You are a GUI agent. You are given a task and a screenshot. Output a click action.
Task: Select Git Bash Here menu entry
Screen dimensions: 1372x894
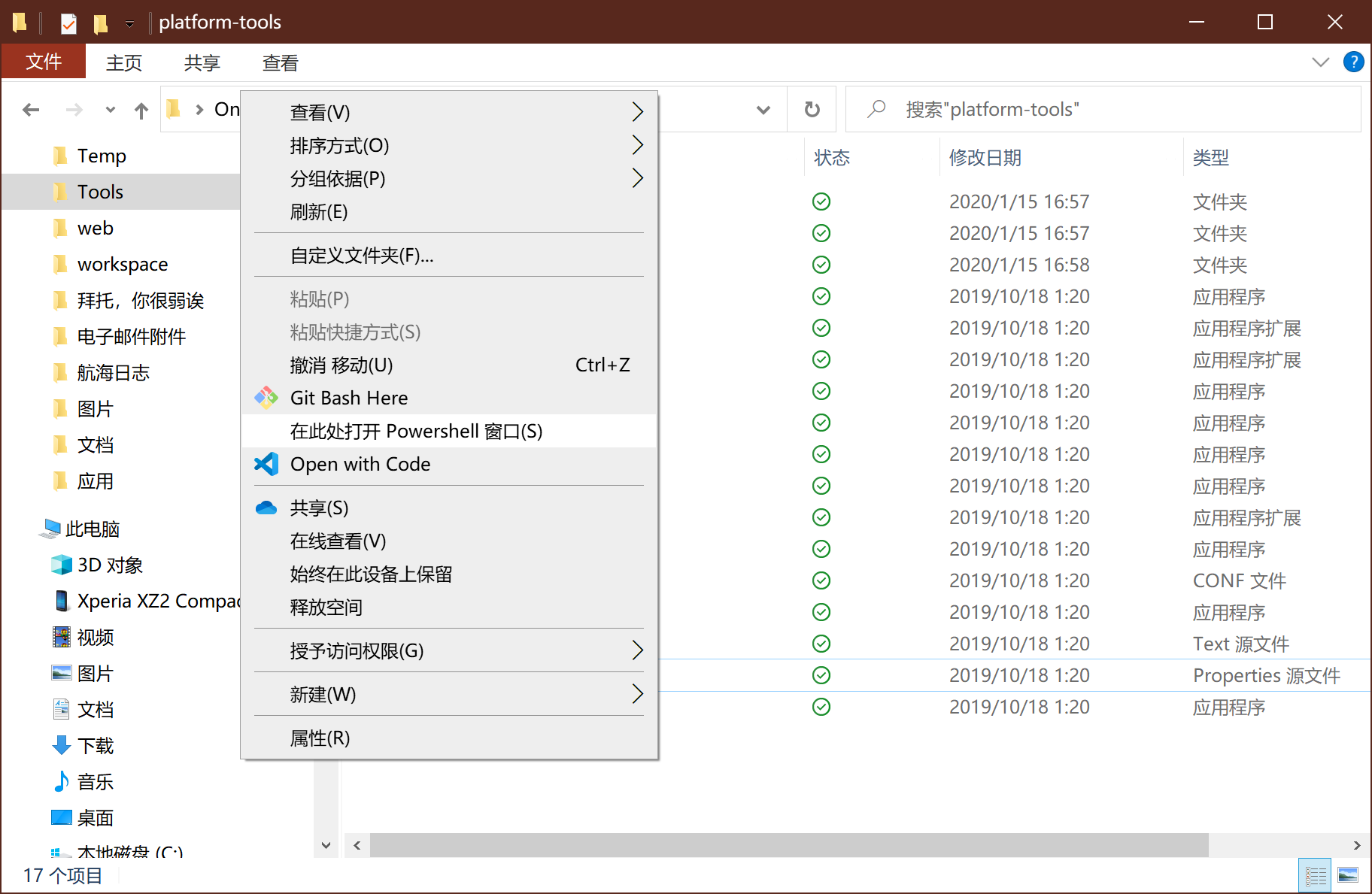tap(449, 398)
